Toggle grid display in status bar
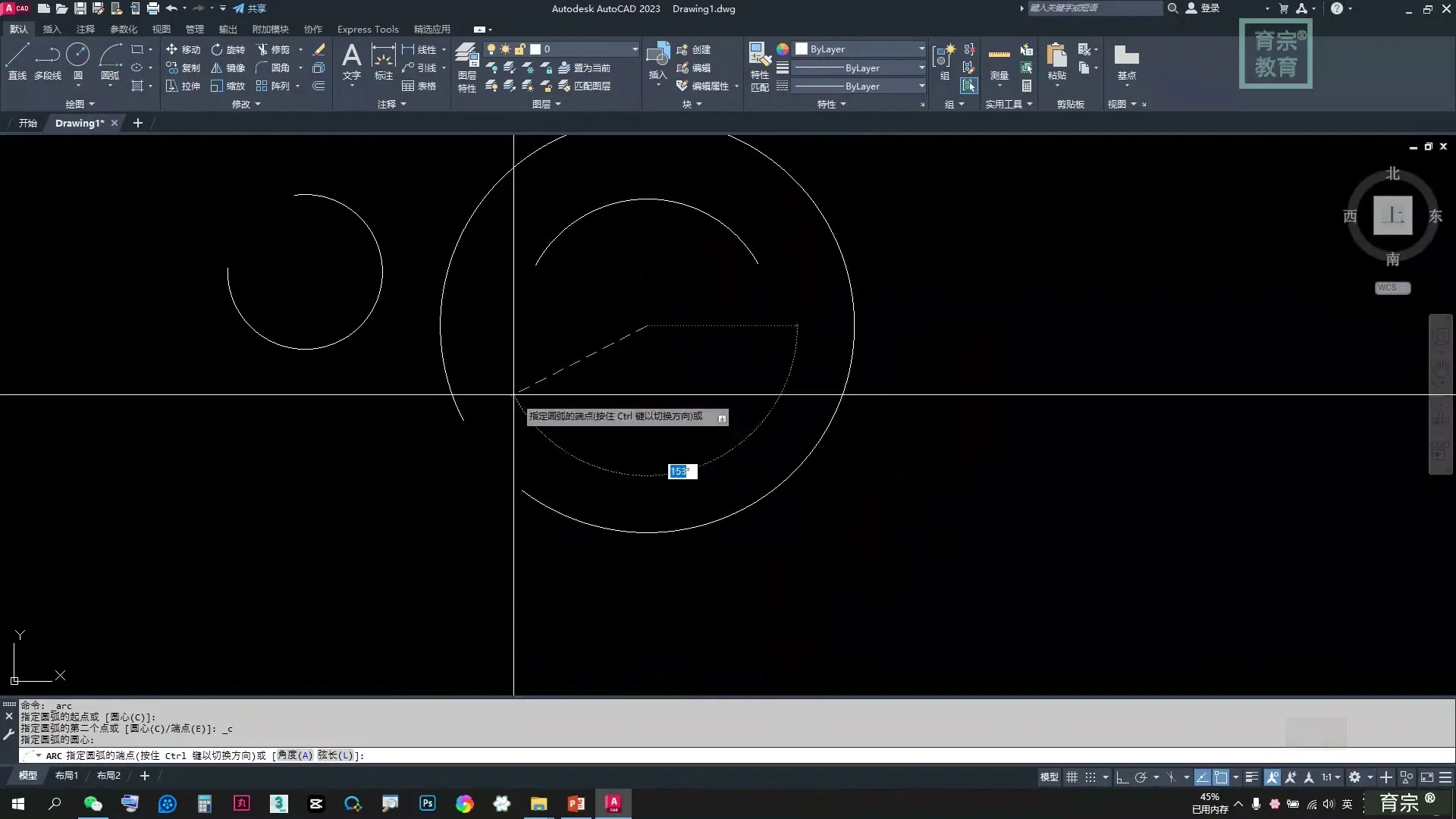Screen dimensions: 1456x819 [1072, 777]
